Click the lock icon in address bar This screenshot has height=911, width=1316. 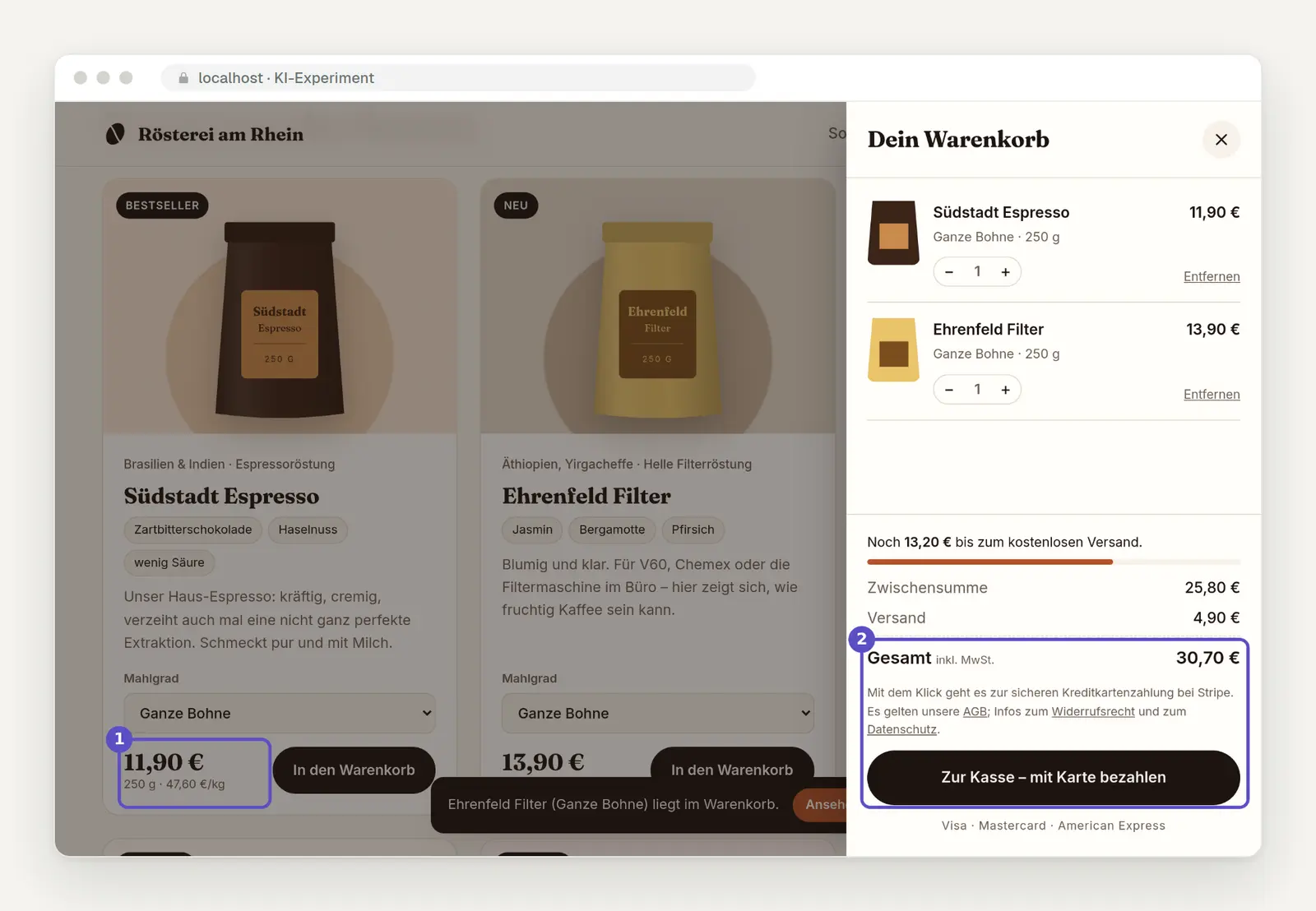183,78
